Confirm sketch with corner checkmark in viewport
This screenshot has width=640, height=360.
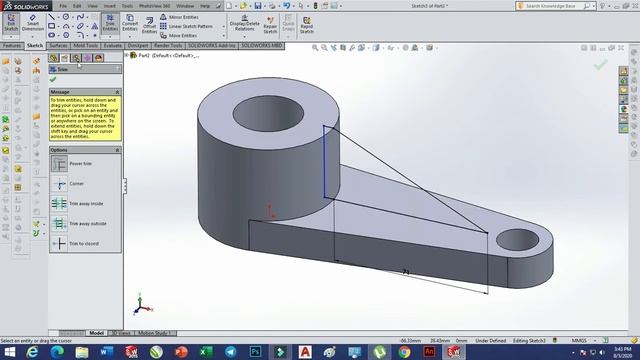click(600, 64)
